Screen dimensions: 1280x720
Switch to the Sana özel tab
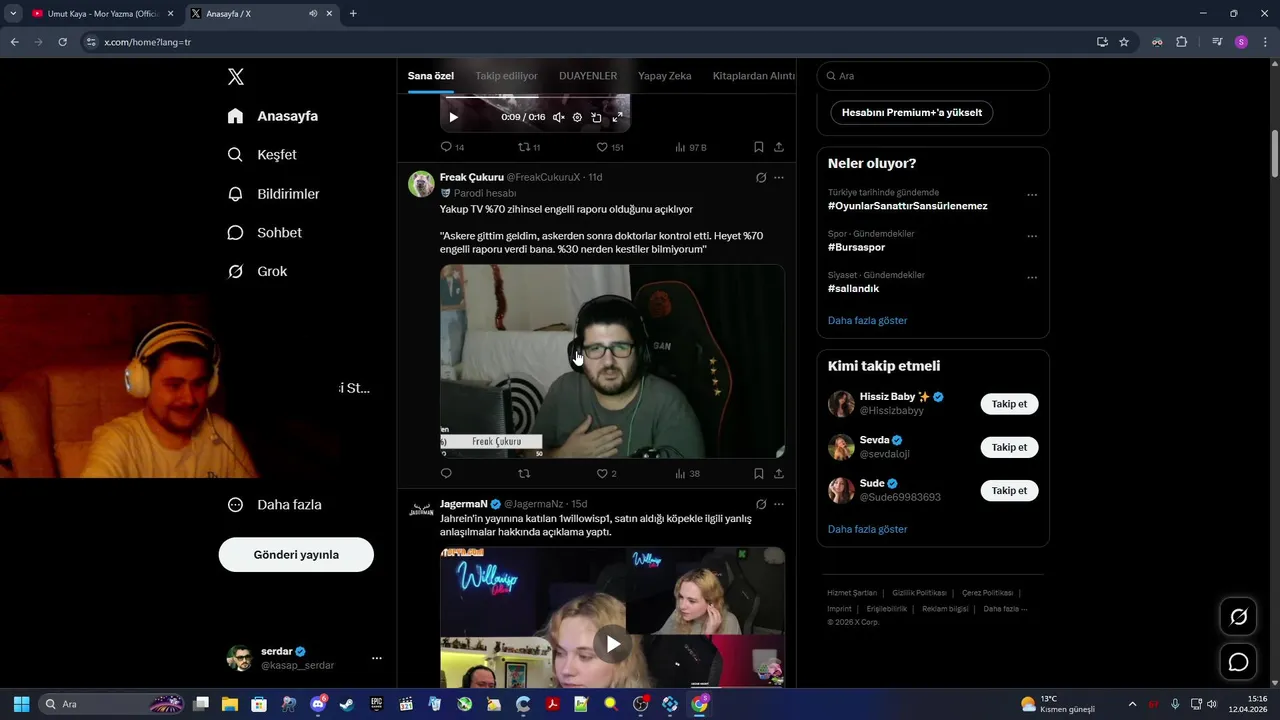point(431,76)
